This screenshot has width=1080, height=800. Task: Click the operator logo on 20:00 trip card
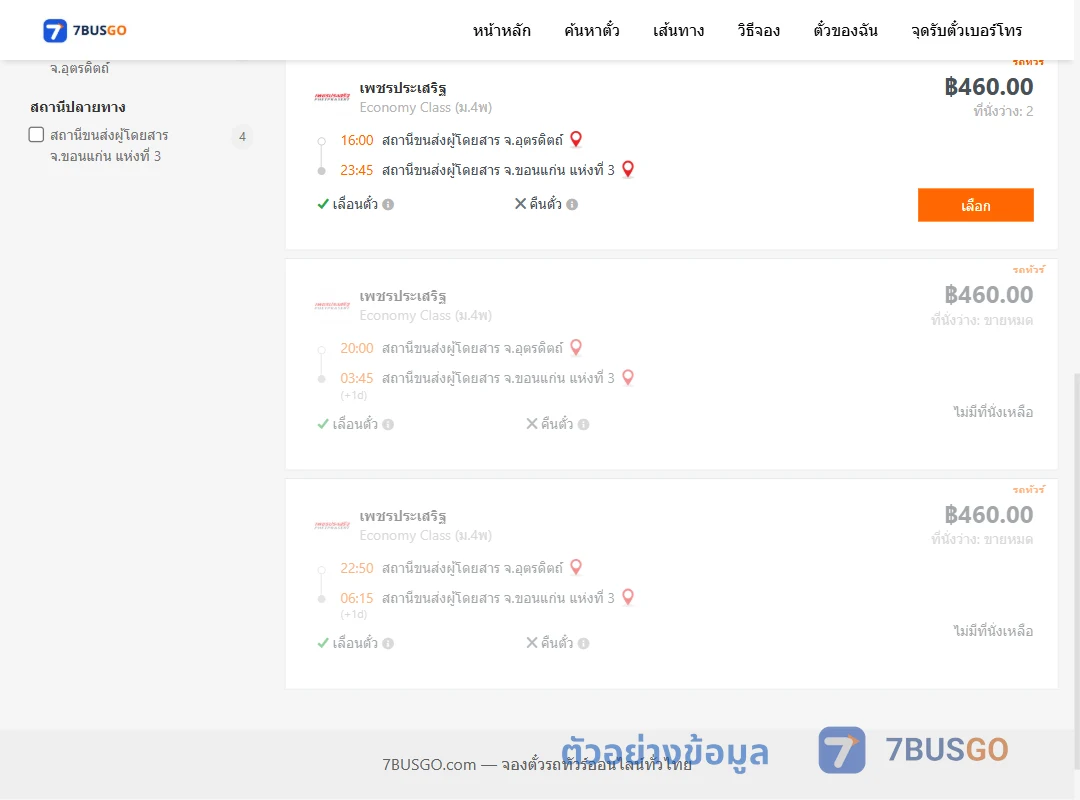pos(332,305)
